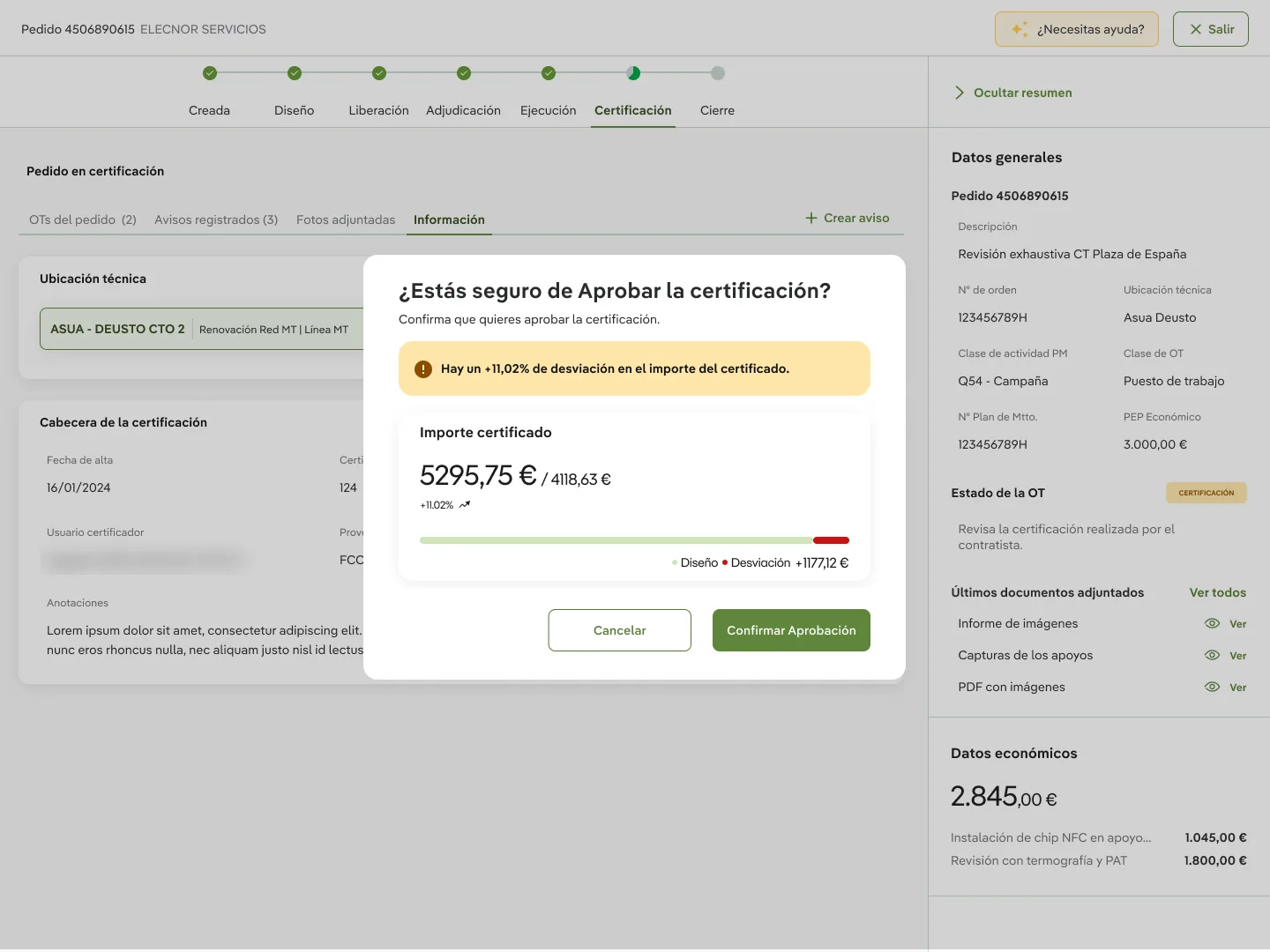Click the green Diseño portion of the bar
Screen dimensions: 1270x952
click(x=616, y=540)
